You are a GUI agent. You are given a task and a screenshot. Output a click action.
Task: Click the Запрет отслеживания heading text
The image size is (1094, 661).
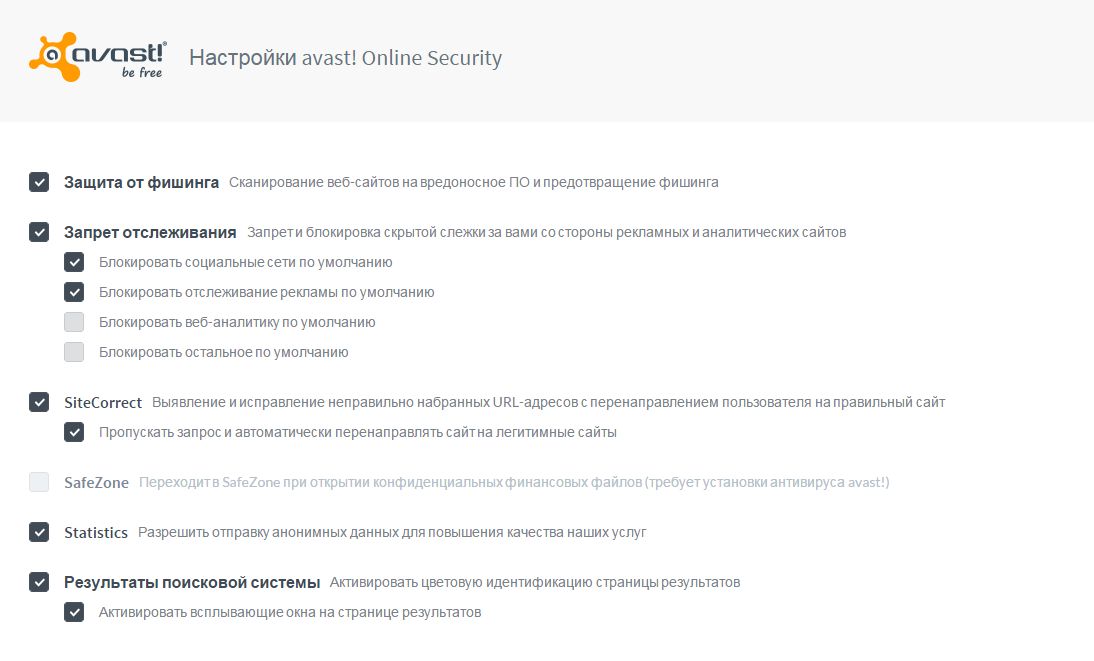[x=150, y=232]
